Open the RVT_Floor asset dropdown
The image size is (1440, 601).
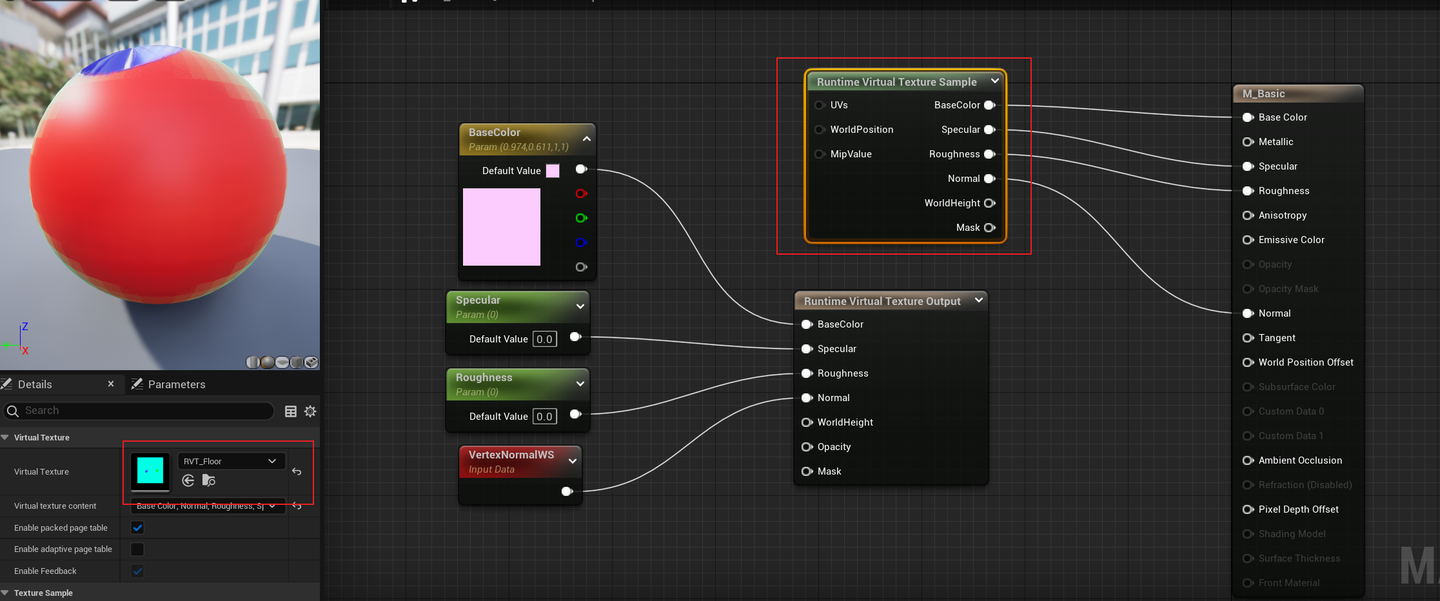230,461
